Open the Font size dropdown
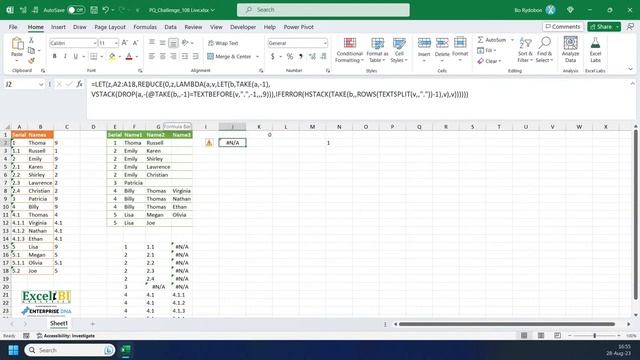This screenshot has height=360, width=640. pos(116,43)
